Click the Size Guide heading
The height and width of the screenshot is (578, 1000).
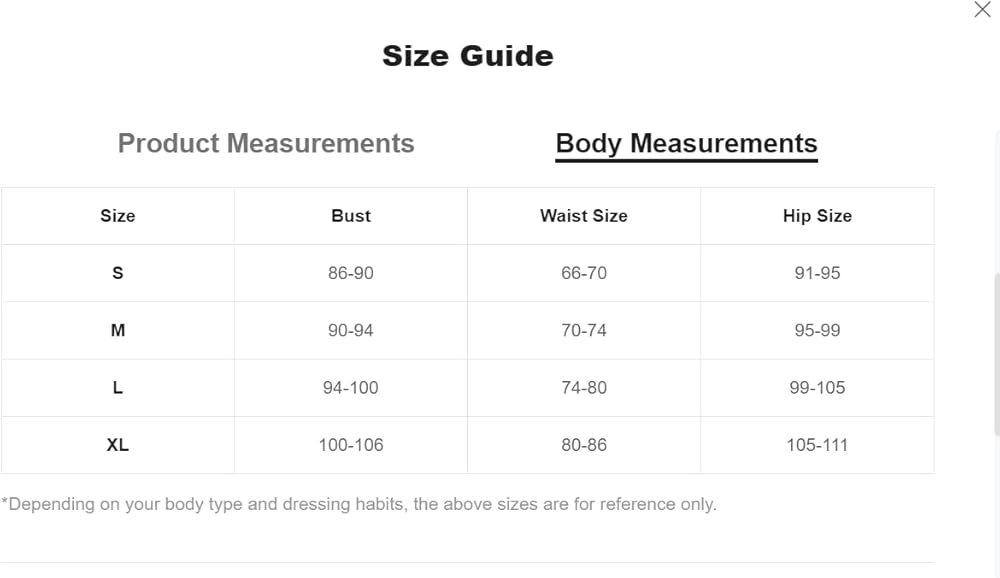[468, 56]
